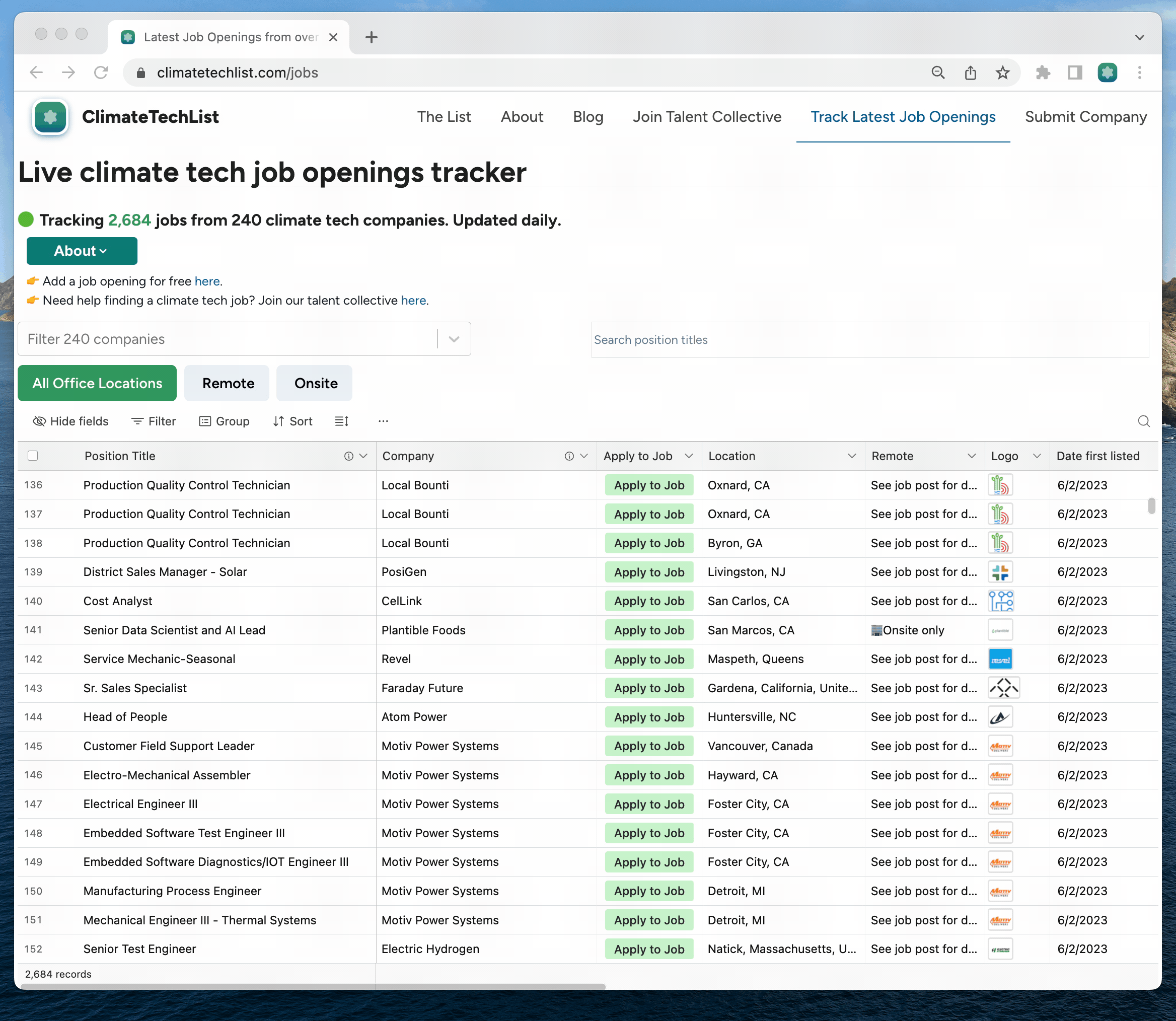The height and width of the screenshot is (1021, 1176).
Task: Apply to Senior Test Engineer at Electric Hydrogen
Action: pyautogui.click(x=649, y=949)
